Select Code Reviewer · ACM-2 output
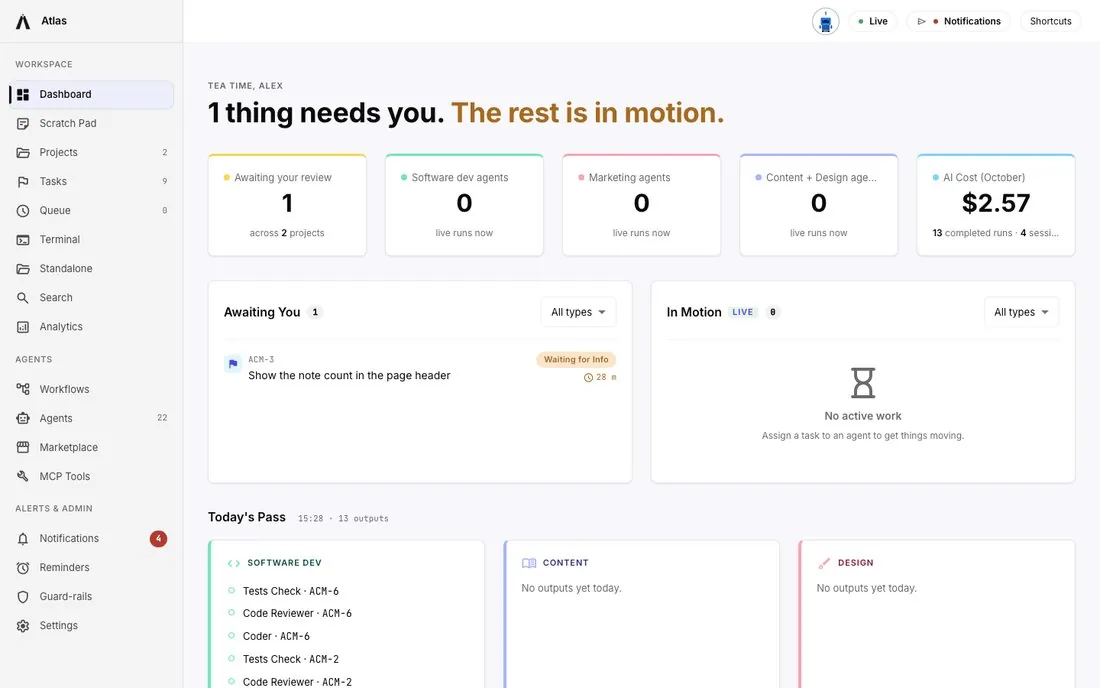Screen dimensions: 1100x688 pyautogui.click(x=297, y=682)
